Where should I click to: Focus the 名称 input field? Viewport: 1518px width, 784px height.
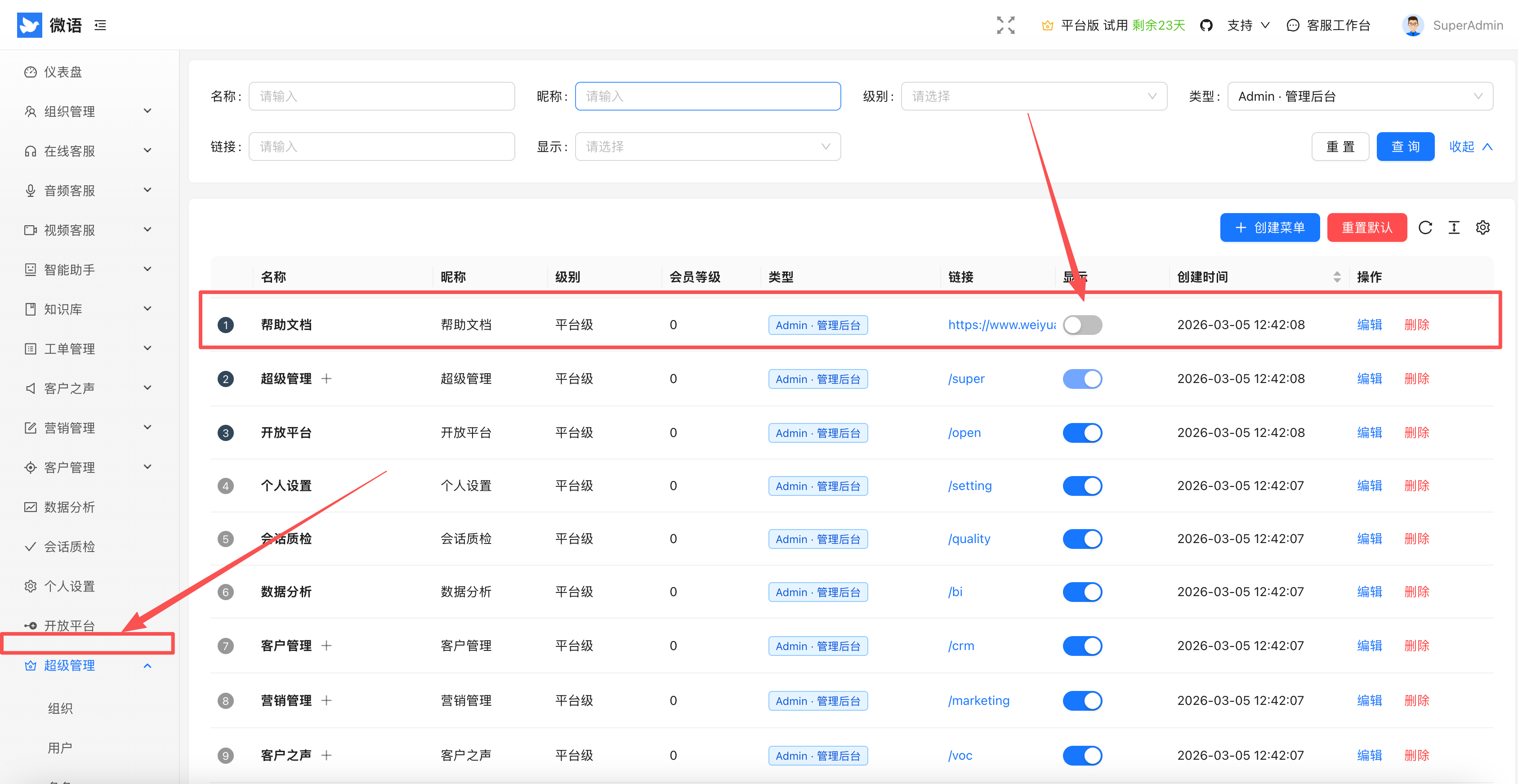[x=381, y=96]
